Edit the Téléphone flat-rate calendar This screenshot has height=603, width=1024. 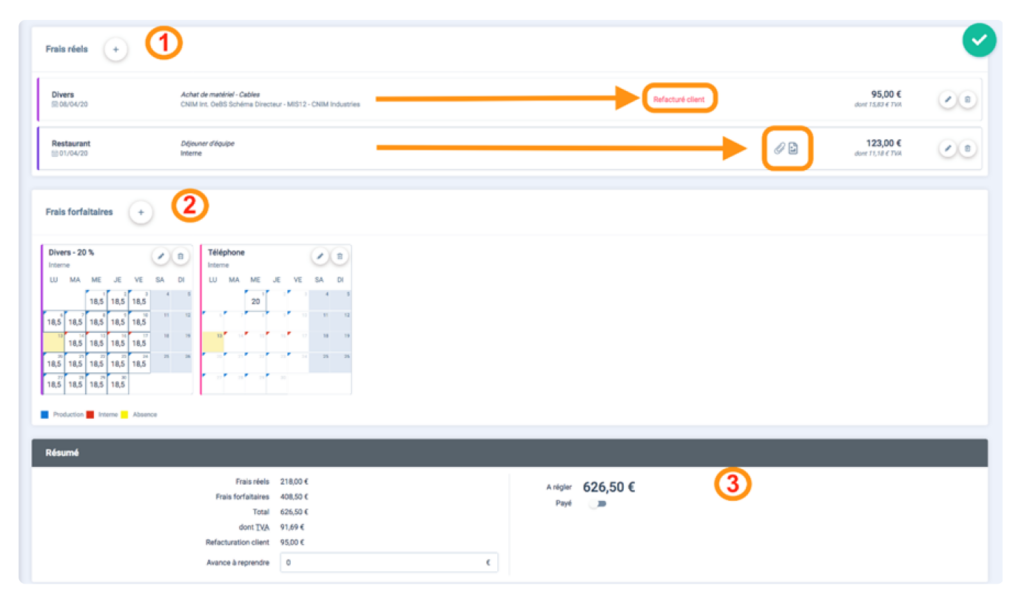coord(320,257)
